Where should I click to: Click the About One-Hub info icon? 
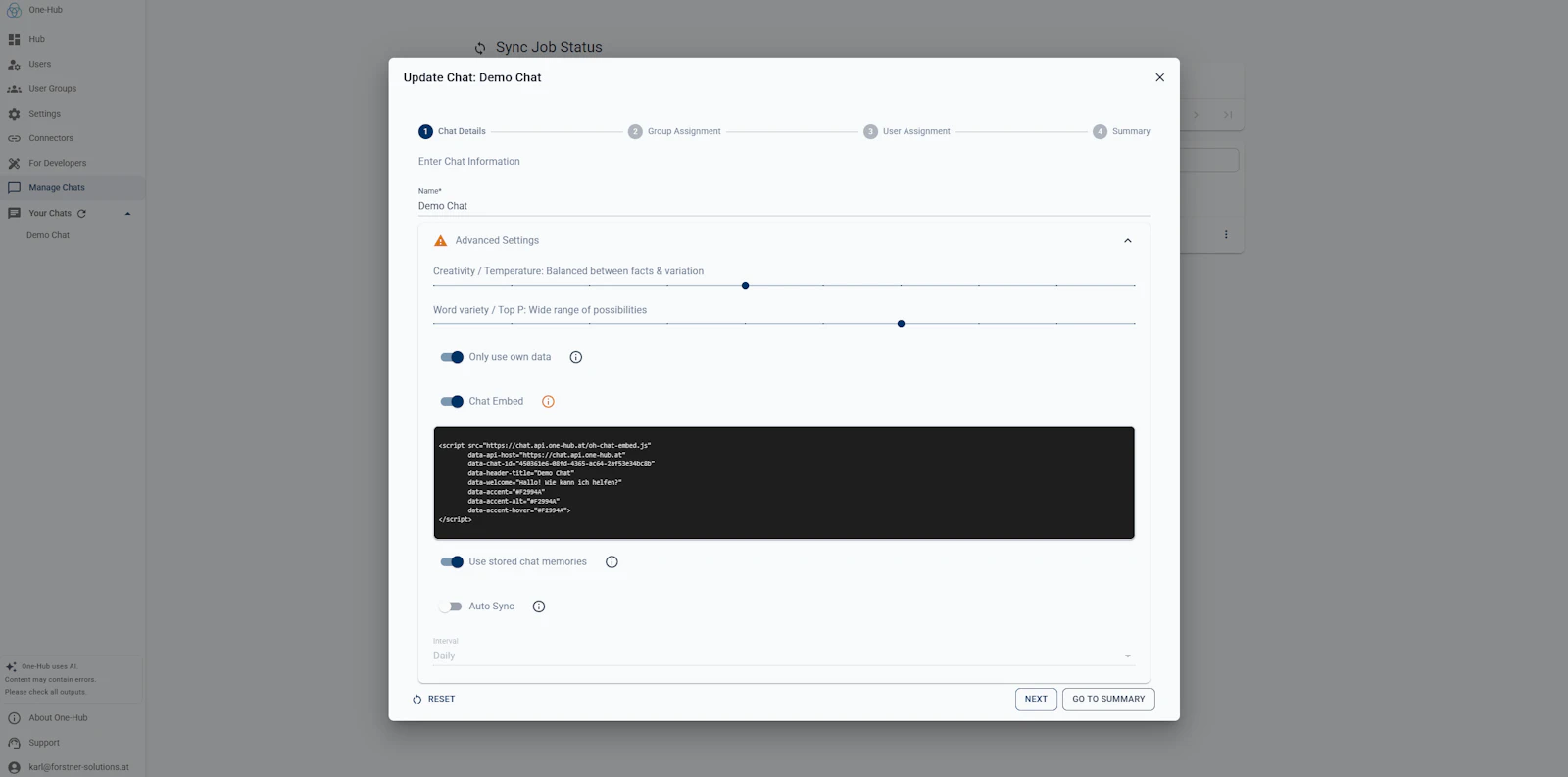pyautogui.click(x=14, y=718)
